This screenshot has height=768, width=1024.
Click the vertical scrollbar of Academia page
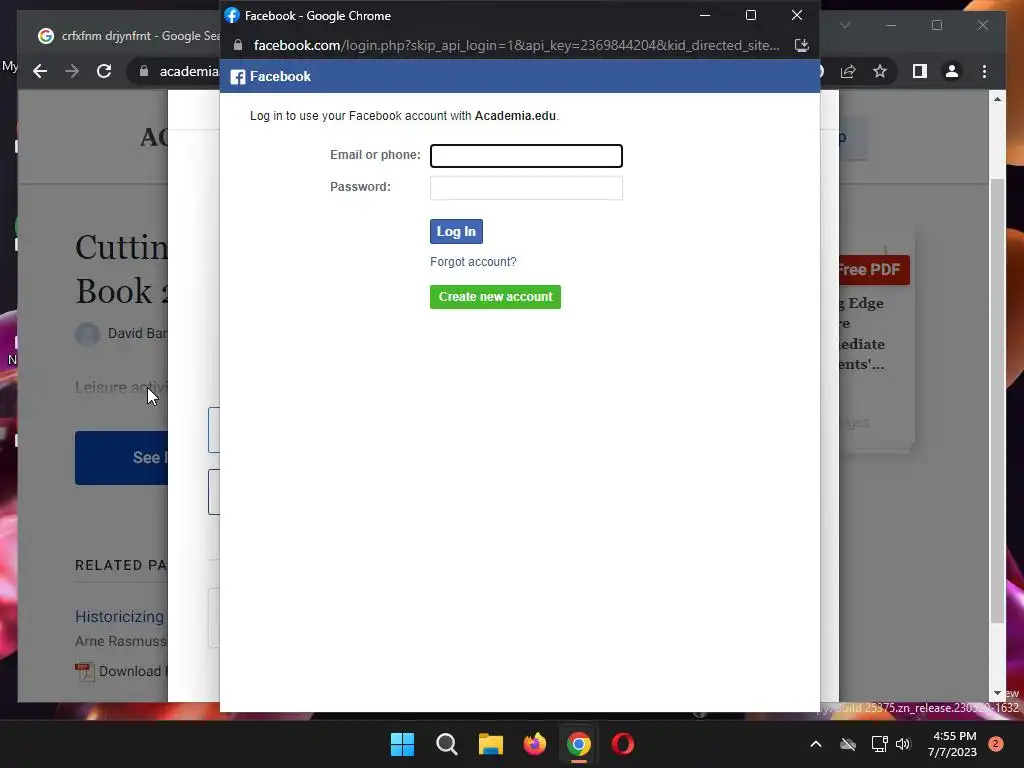point(997,400)
